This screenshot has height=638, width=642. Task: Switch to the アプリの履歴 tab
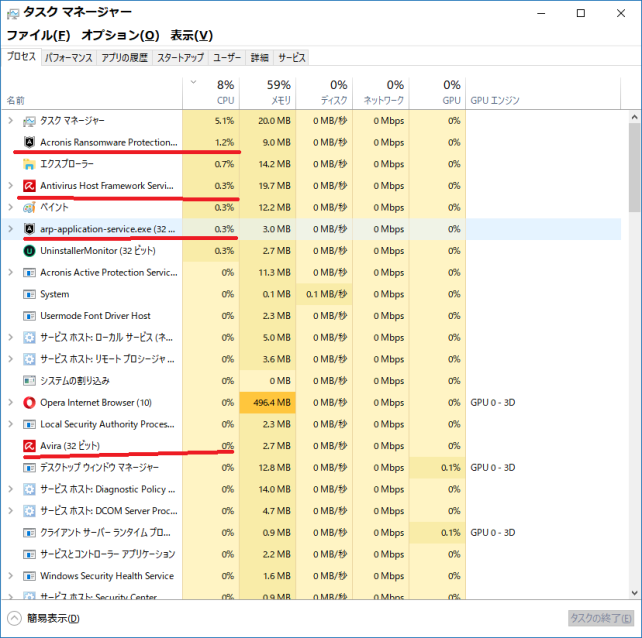coord(124,58)
